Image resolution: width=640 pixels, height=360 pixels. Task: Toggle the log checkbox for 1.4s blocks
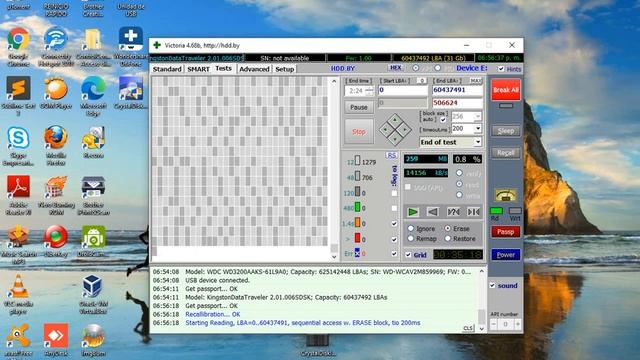point(394,224)
